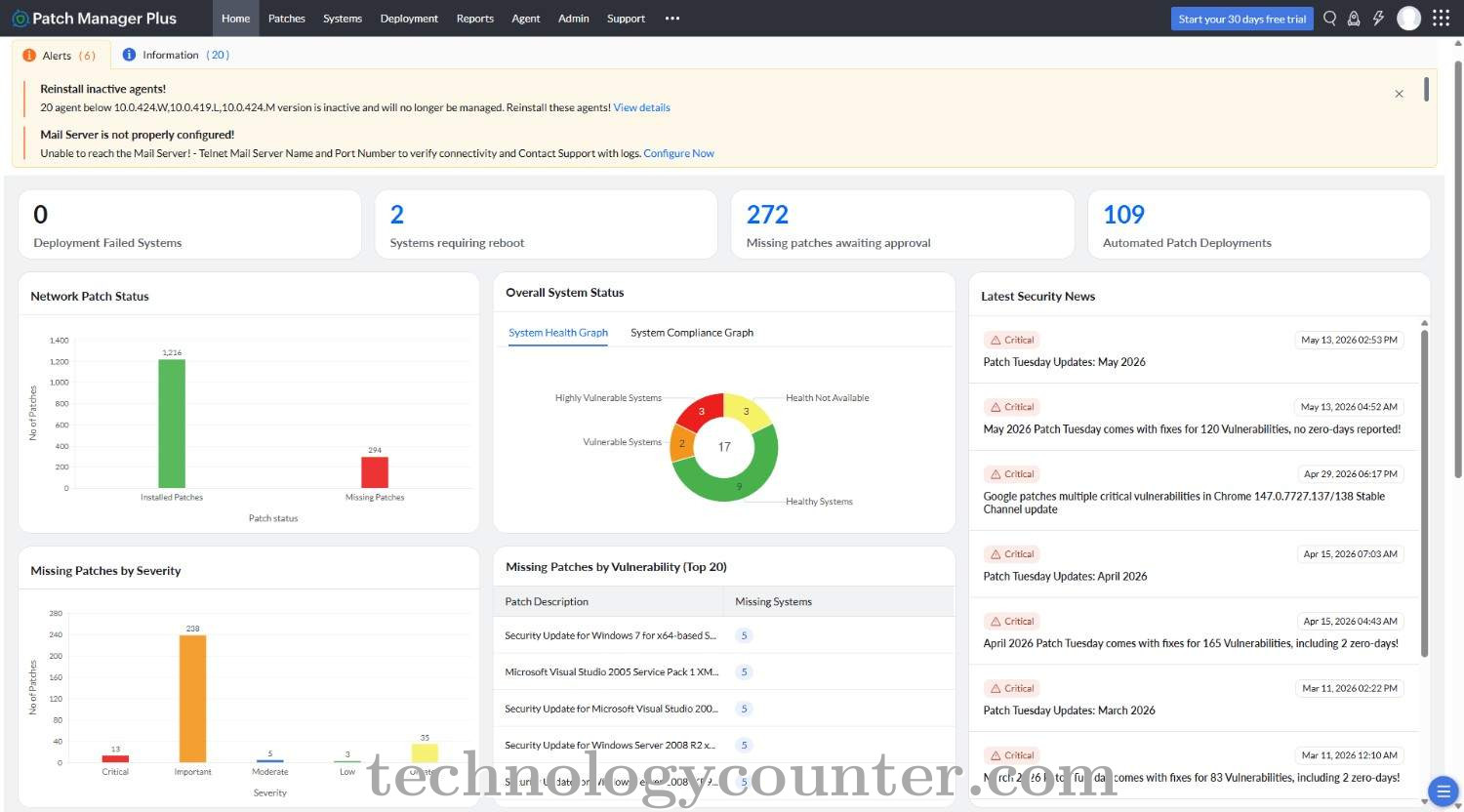Dismiss the alerts banner with the X
1464x812 pixels.
pyautogui.click(x=1399, y=94)
